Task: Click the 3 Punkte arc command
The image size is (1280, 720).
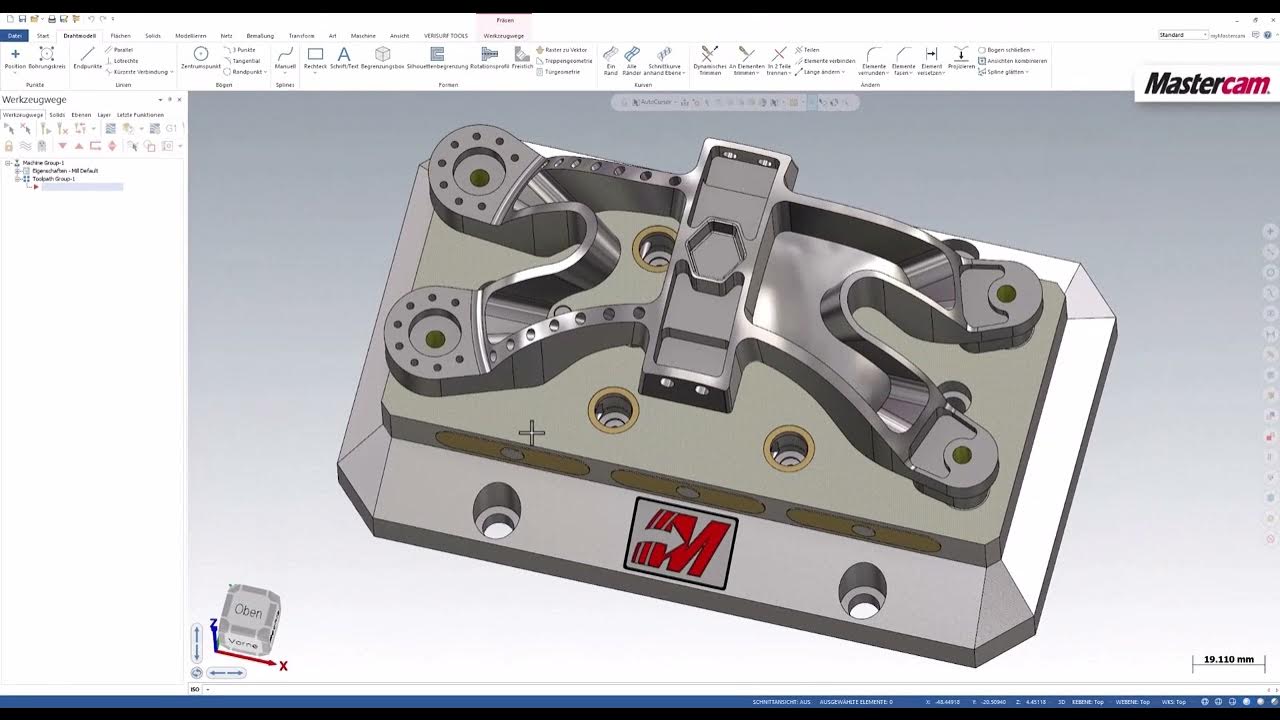Action: pos(240,49)
